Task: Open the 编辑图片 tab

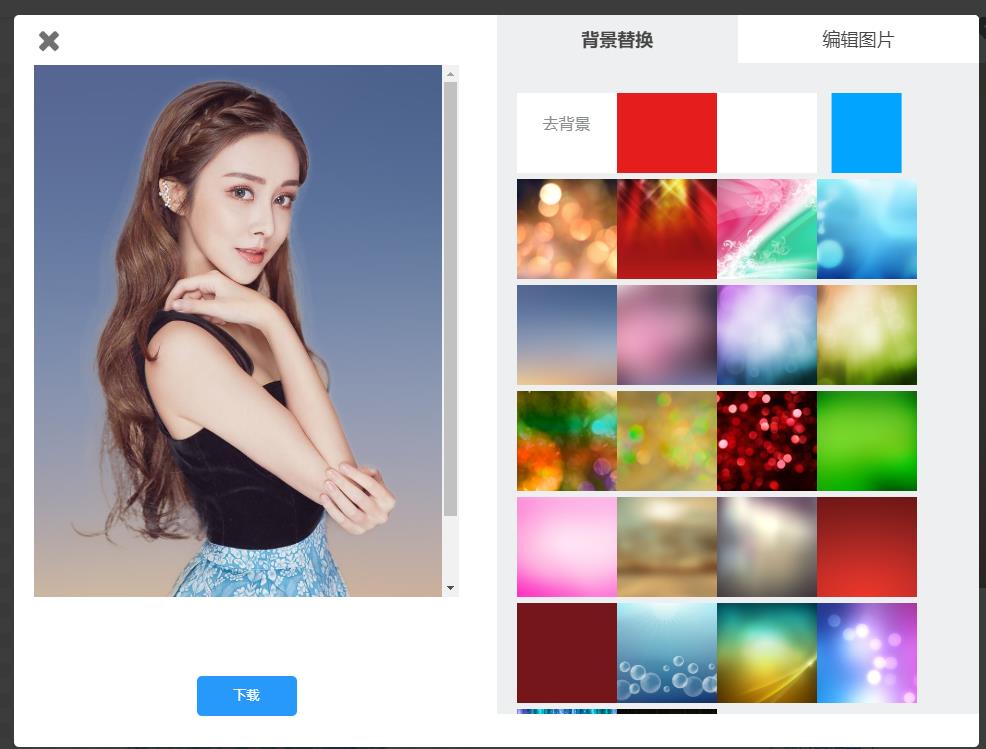Action: [x=858, y=40]
